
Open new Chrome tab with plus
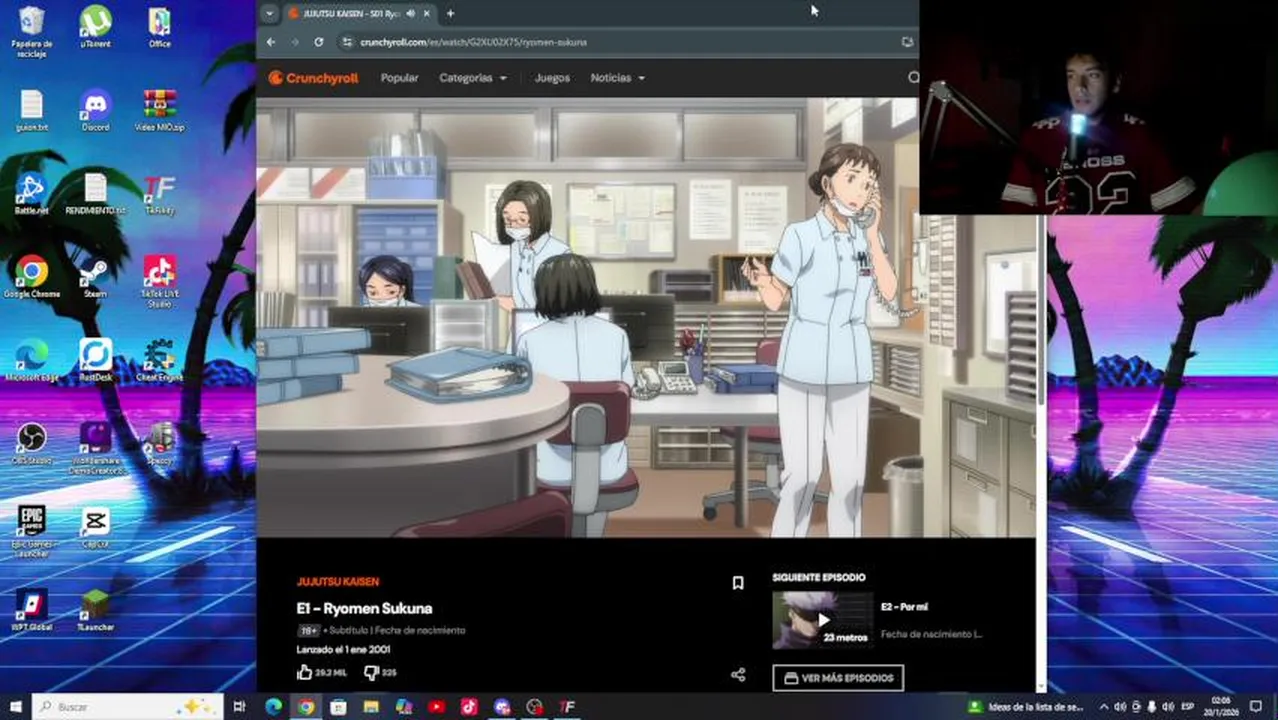450,13
